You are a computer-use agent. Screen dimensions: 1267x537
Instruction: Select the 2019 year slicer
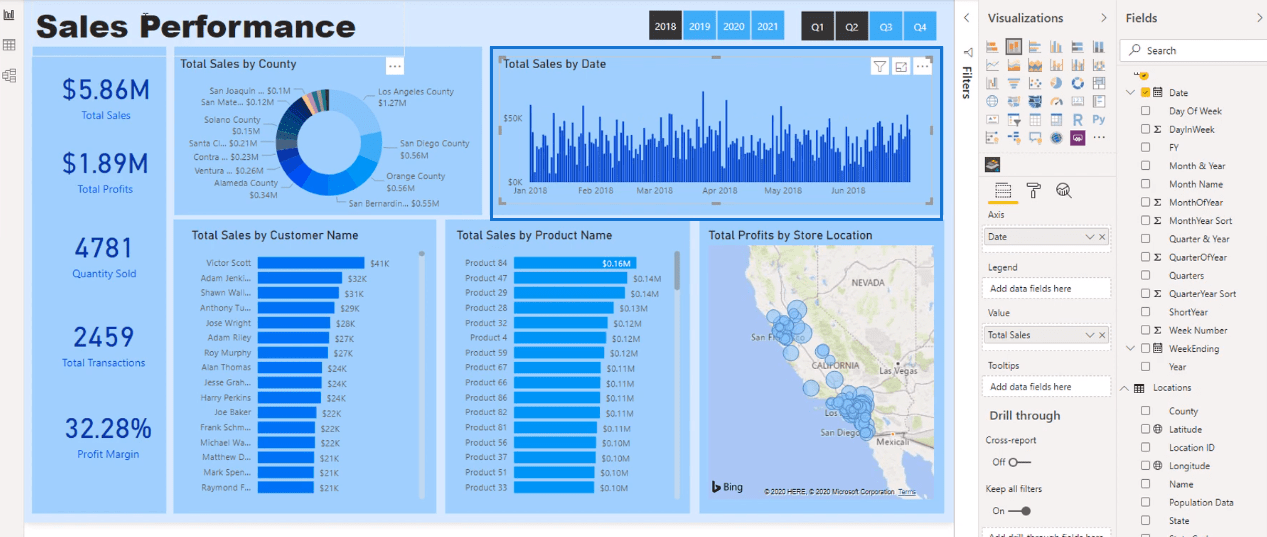700,27
